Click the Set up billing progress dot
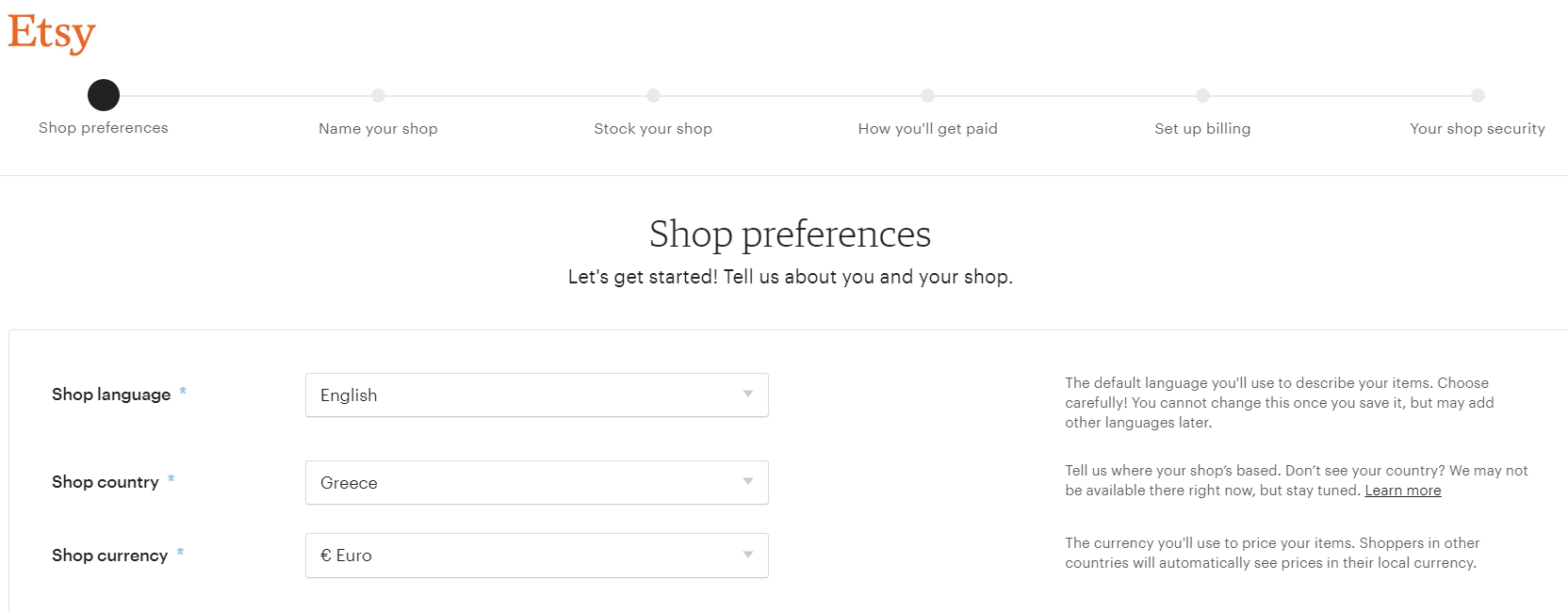The height and width of the screenshot is (612, 1568). (x=1202, y=95)
